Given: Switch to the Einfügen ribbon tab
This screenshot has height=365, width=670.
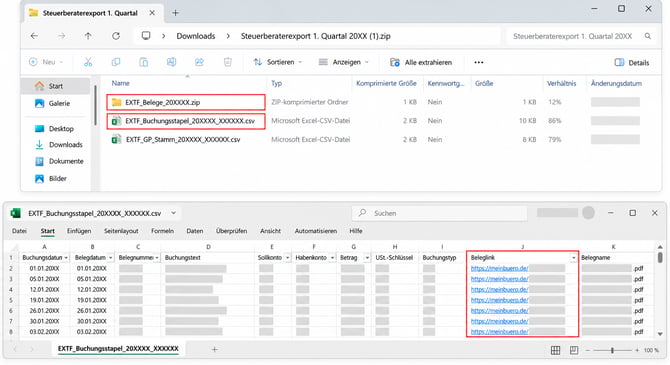Looking at the screenshot, I should click(79, 231).
